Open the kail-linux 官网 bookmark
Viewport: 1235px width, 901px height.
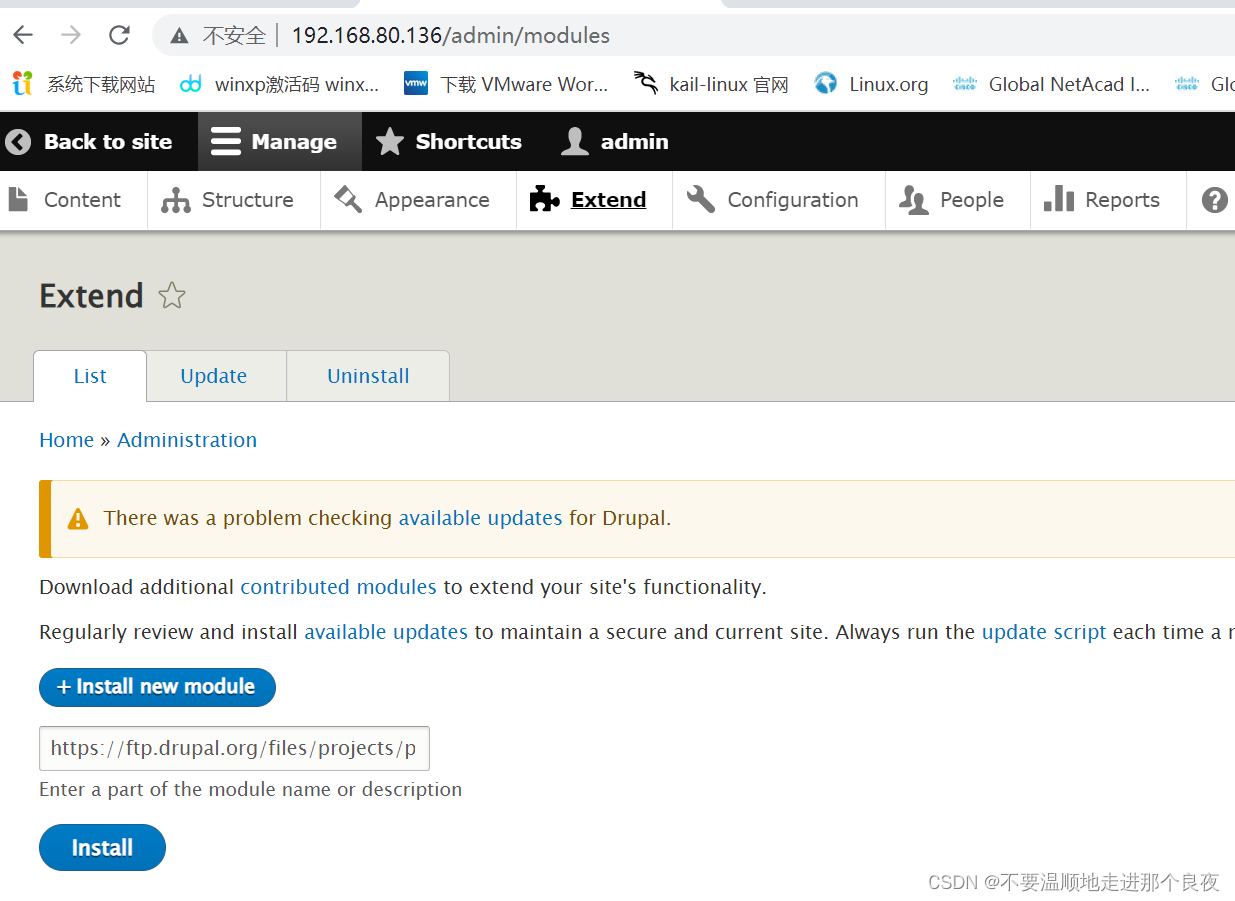pos(711,84)
